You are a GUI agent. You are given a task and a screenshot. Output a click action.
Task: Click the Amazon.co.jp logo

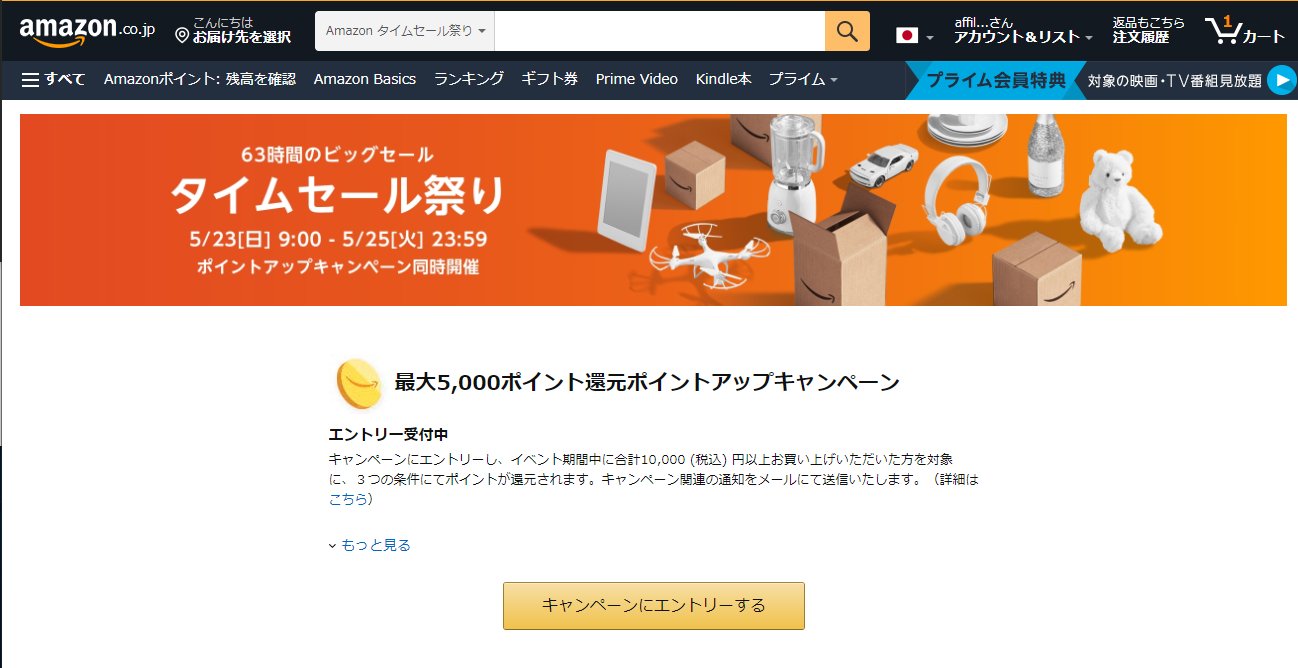click(x=87, y=31)
